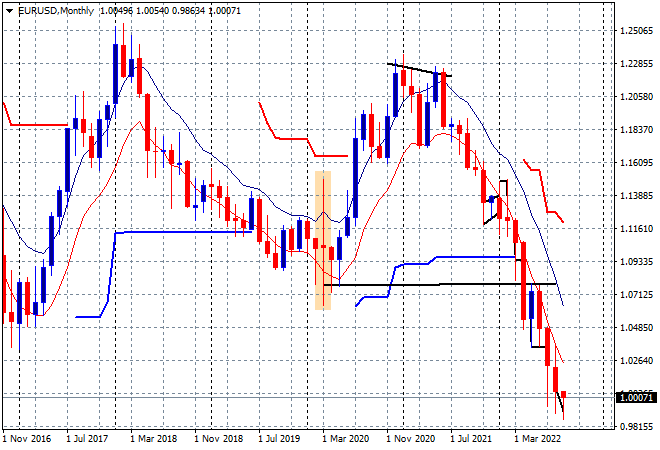
Task: Click the 1 Mar 2018 date label
Action: click(154, 439)
